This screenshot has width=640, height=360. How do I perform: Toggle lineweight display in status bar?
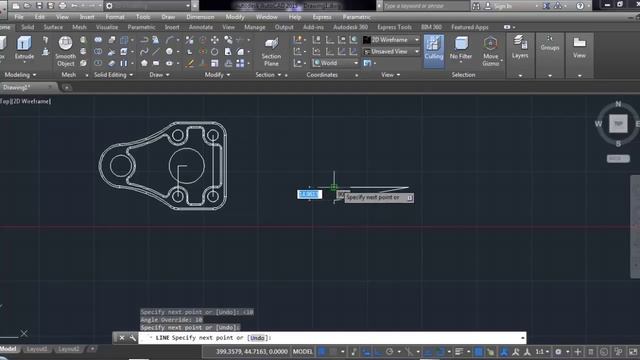459,351
